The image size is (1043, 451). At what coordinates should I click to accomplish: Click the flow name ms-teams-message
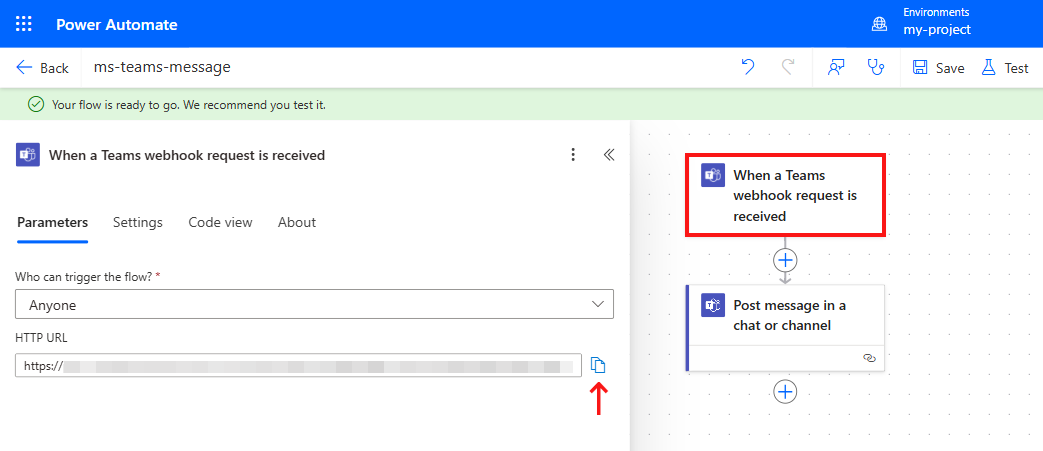click(x=162, y=67)
